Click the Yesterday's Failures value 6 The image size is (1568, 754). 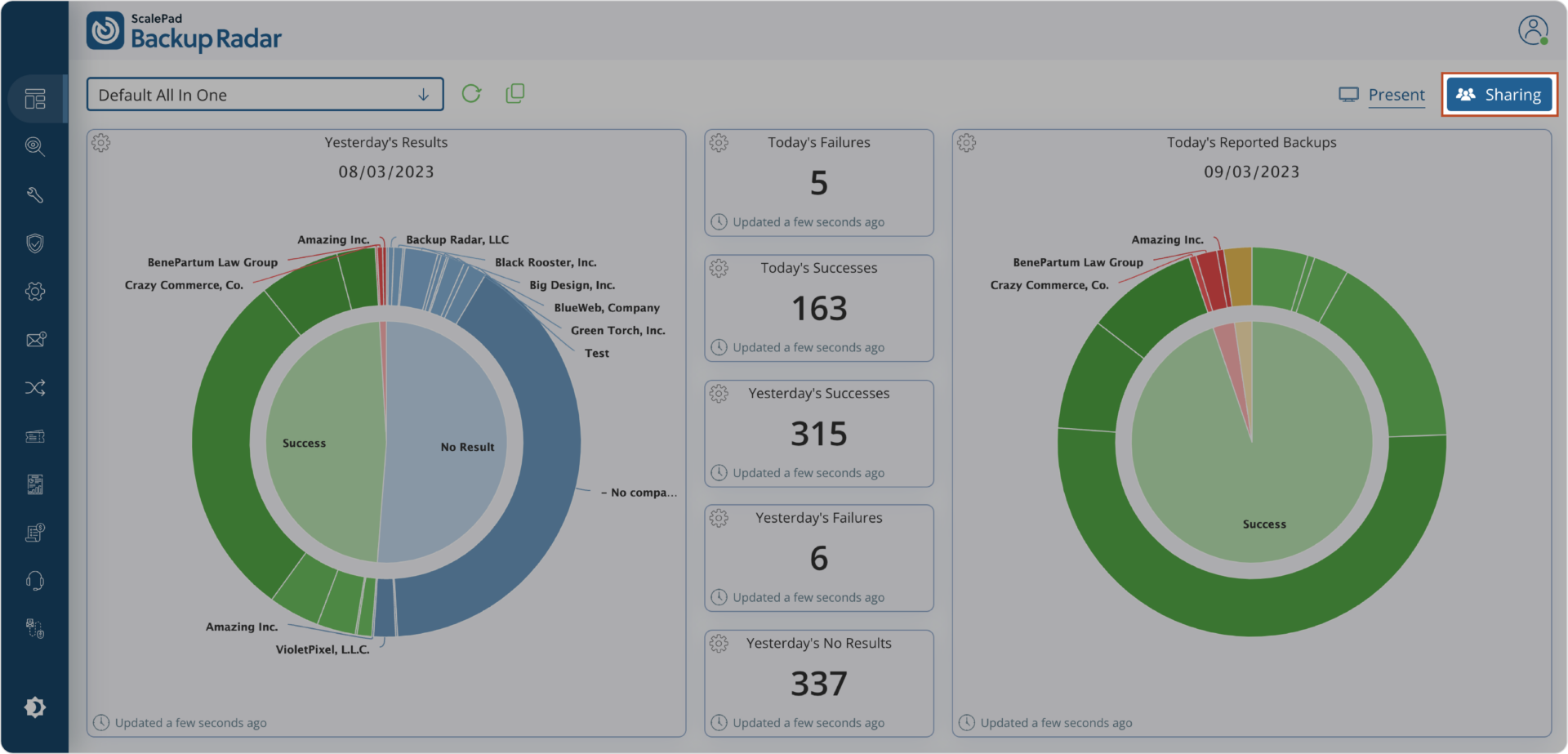click(819, 559)
